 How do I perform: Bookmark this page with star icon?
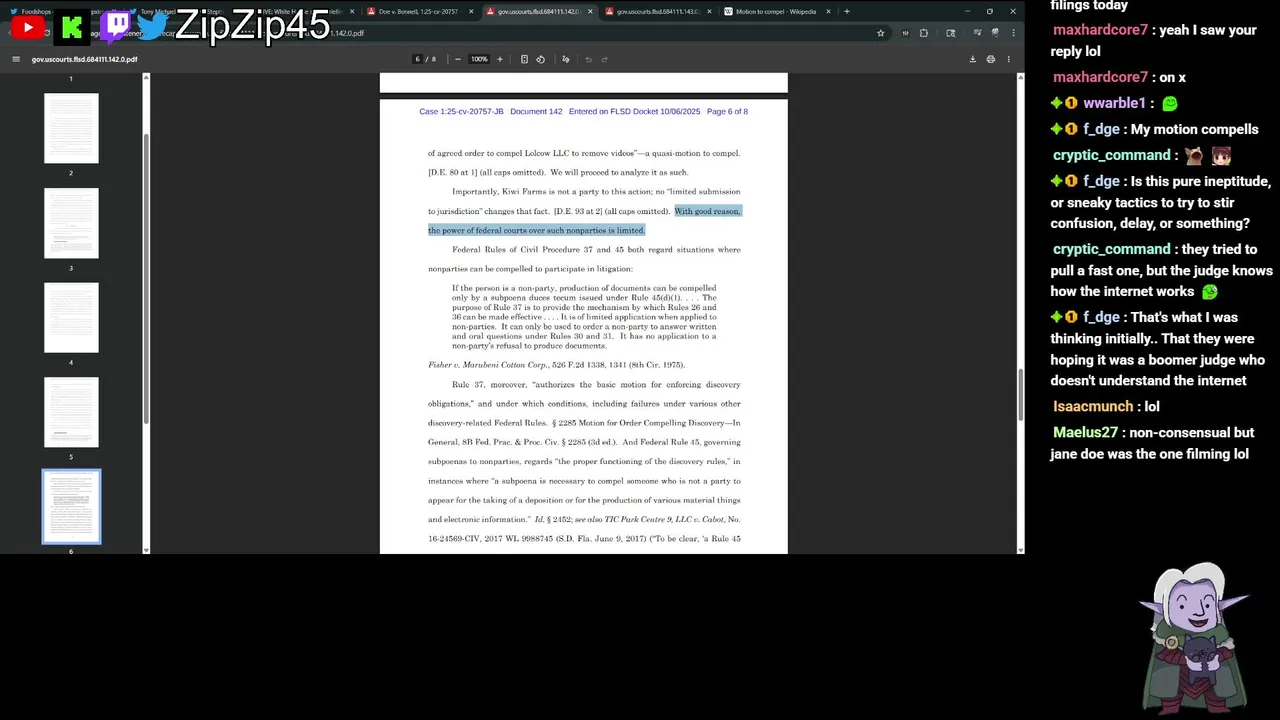(880, 33)
